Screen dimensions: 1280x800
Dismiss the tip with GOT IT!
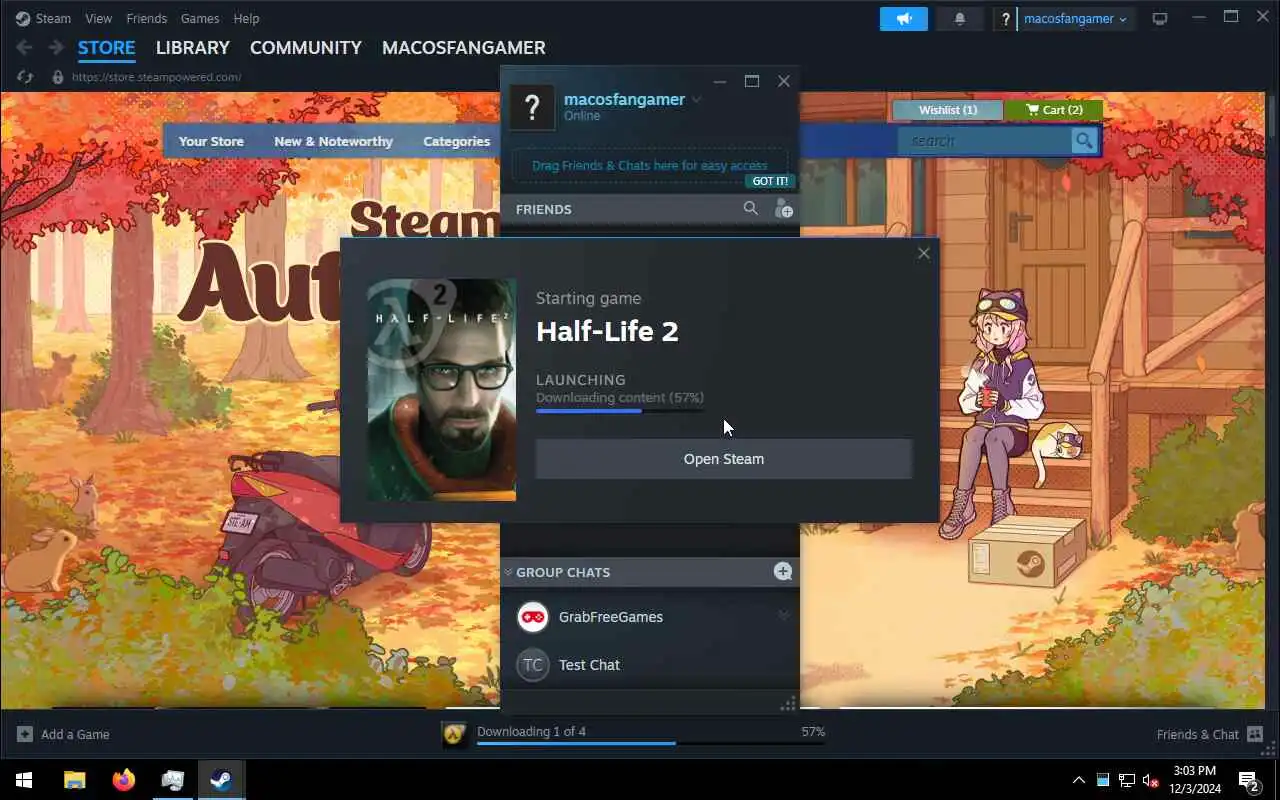coord(770,181)
